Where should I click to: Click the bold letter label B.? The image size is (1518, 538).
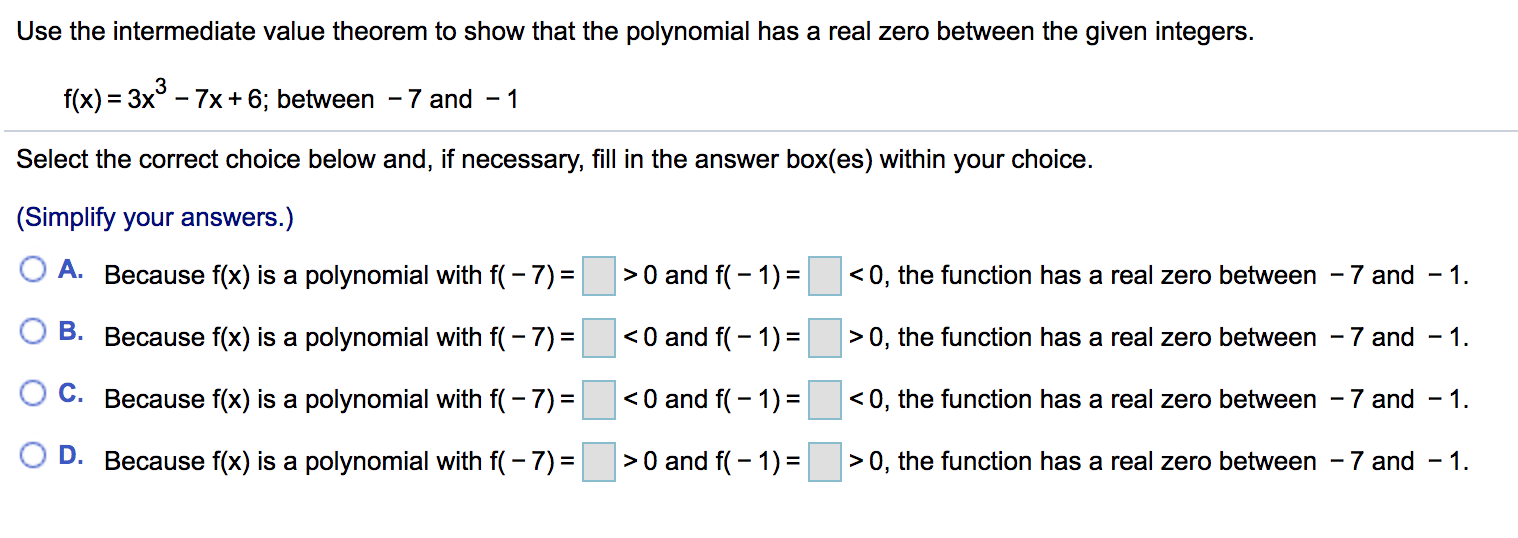coord(70,332)
